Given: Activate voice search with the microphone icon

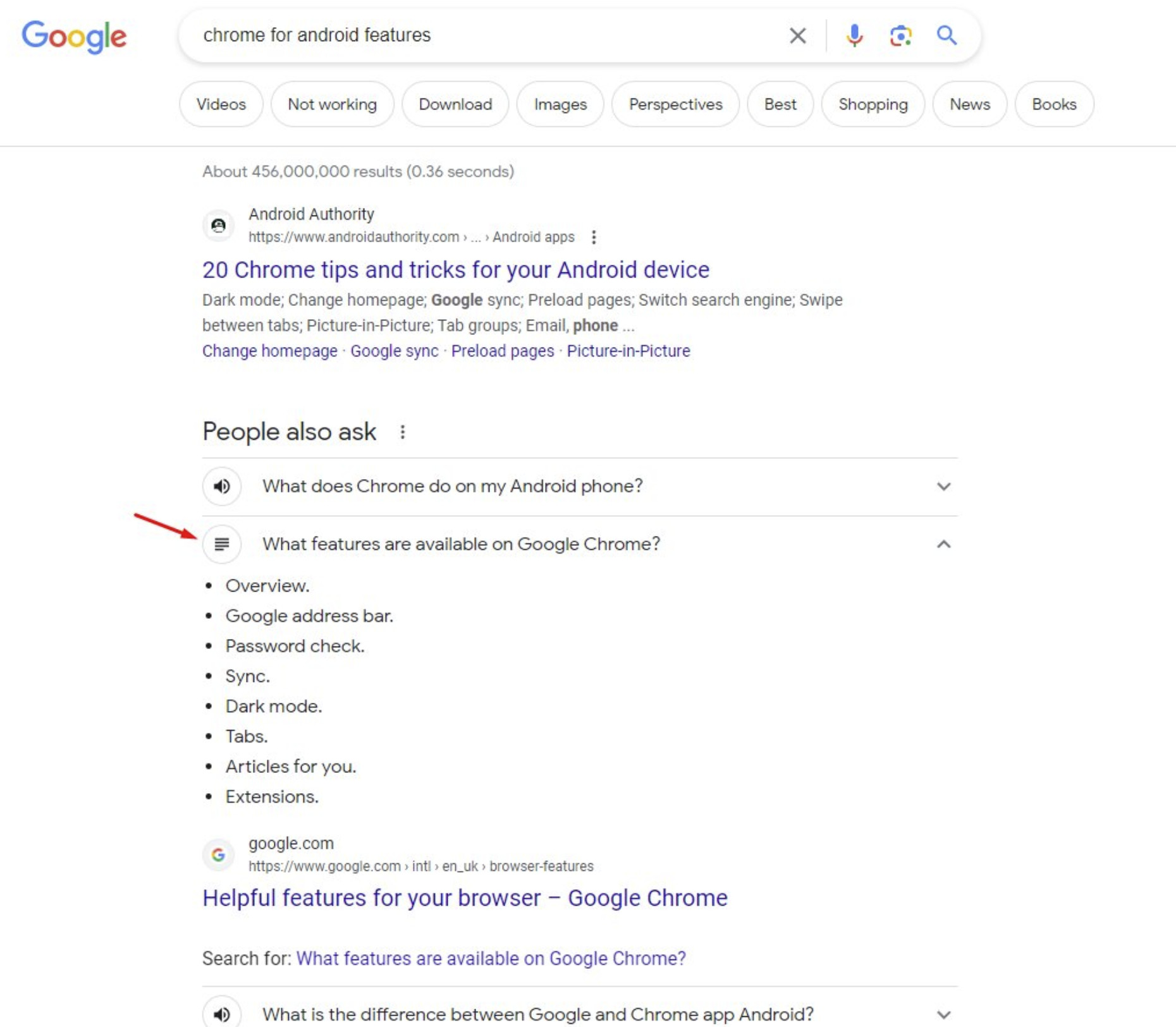Looking at the screenshot, I should pyautogui.click(x=855, y=36).
